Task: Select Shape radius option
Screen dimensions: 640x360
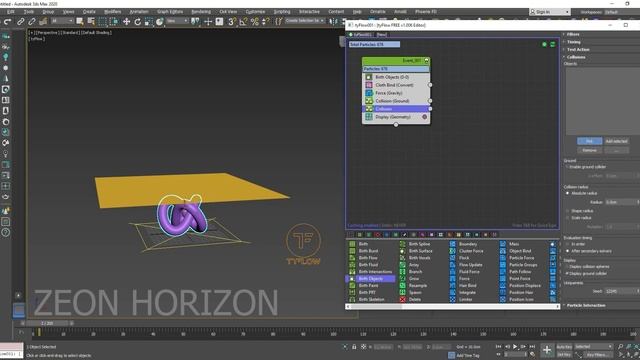Action: click(x=567, y=211)
